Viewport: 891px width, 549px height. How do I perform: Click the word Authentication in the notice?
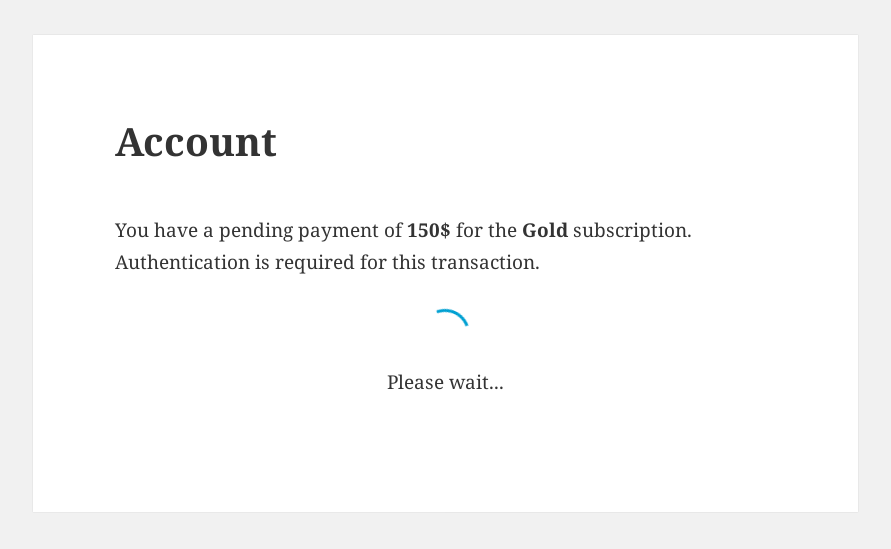pyautogui.click(x=182, y=263)
